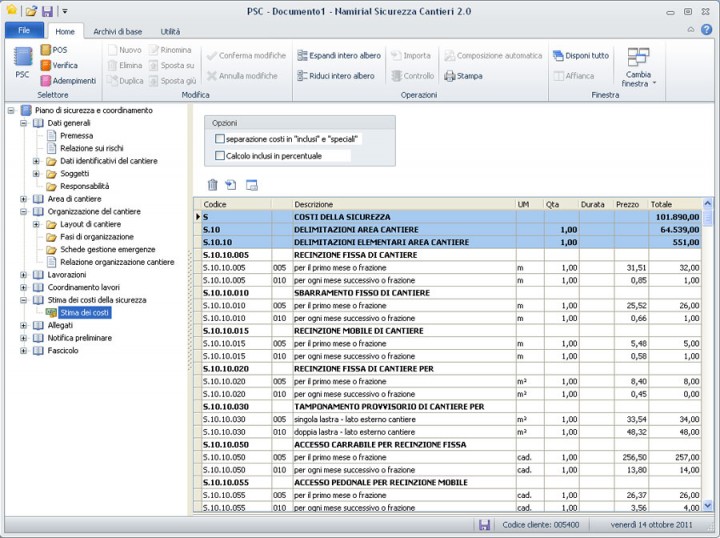Viewport: 720px width, 538px height.
Task: Expand the Soggetti folder node
Action: click(37, 173)
